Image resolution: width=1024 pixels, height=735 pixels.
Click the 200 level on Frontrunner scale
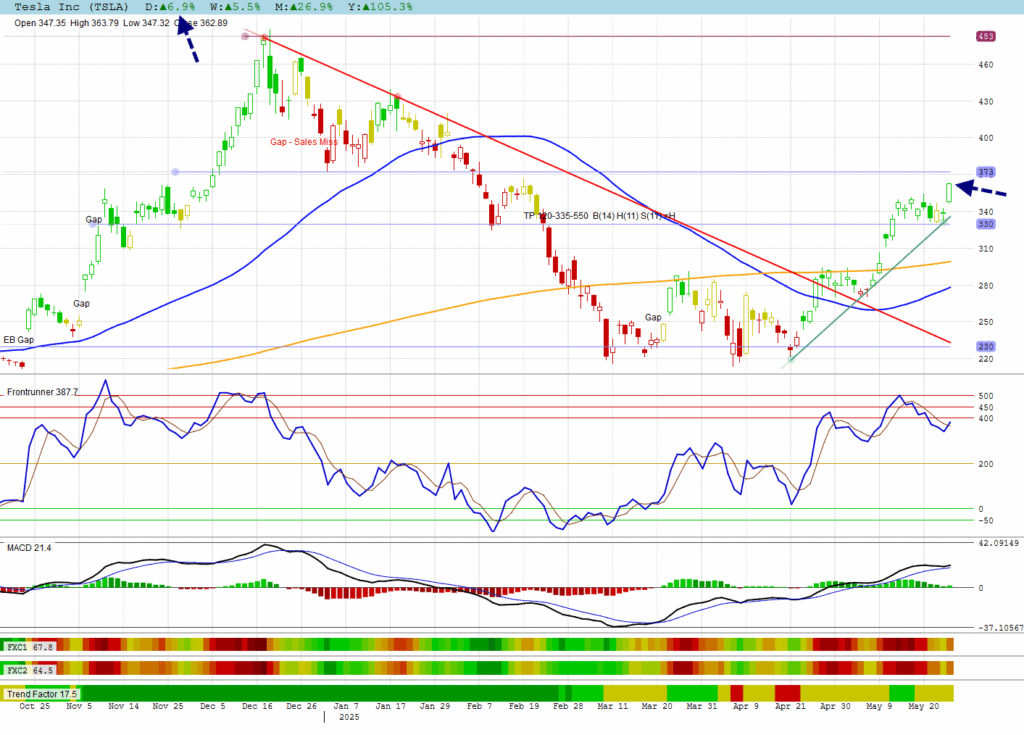pyautogui.click(x=985, y=464)
